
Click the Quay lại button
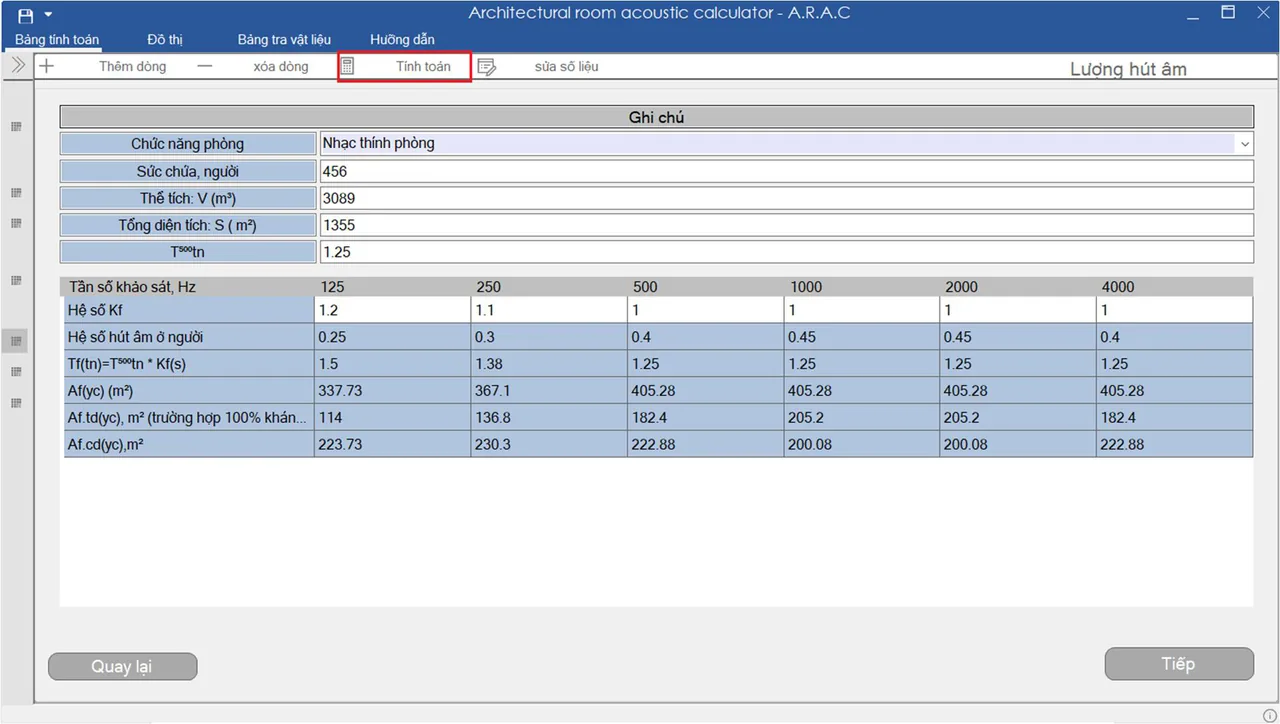click(122, 666)
